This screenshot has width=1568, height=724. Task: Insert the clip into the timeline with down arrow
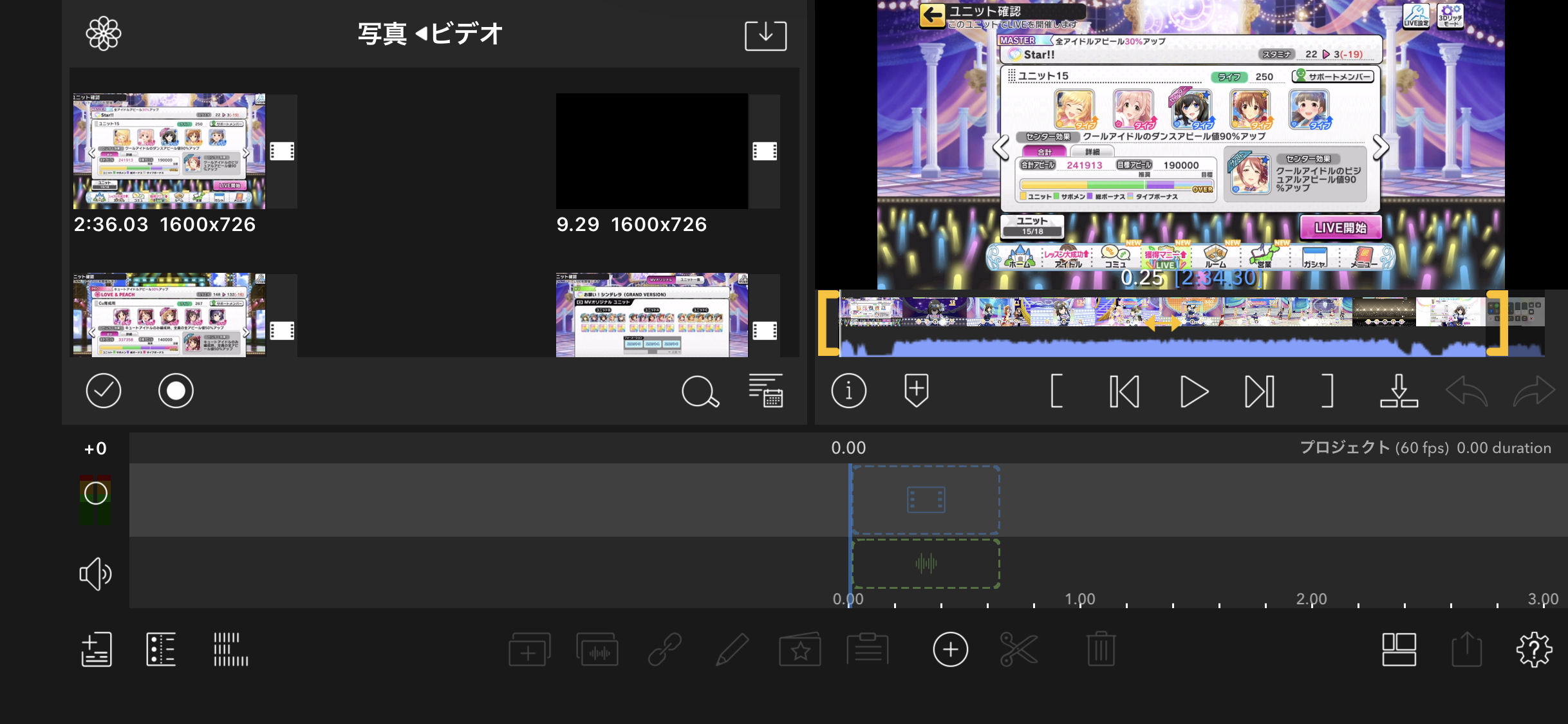1399,391
